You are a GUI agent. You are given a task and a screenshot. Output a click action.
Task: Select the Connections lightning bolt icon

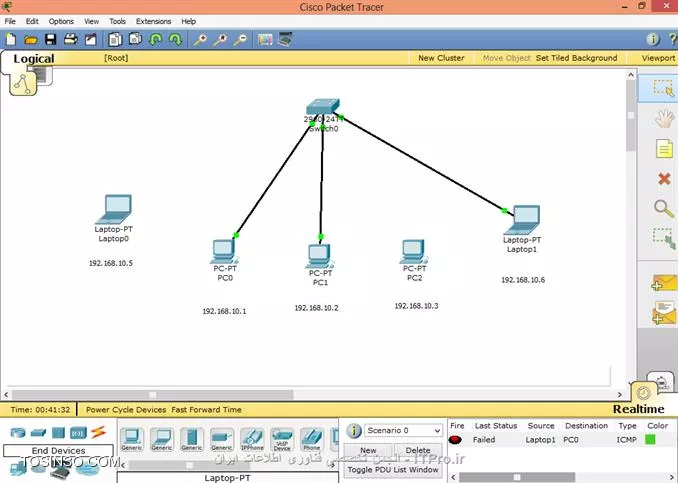pos(98,432)
